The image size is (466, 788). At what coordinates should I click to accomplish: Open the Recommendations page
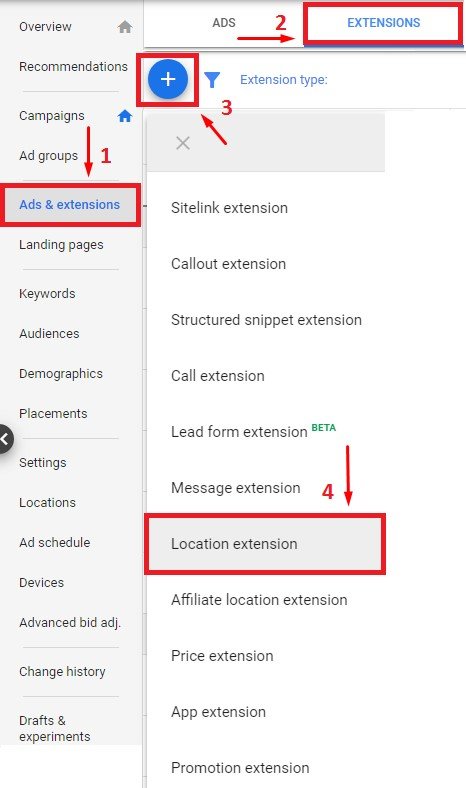point(73,66)
